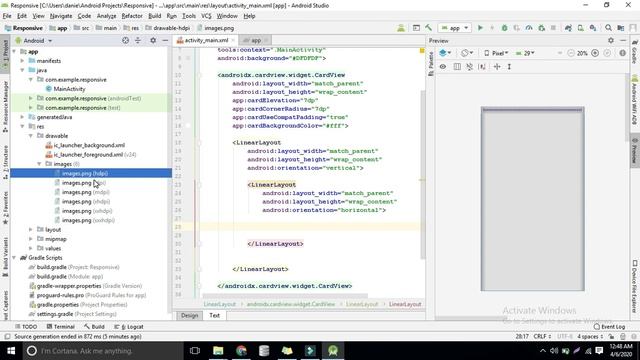Open the profiler gauge icon in the toolbar

(529, 28)
